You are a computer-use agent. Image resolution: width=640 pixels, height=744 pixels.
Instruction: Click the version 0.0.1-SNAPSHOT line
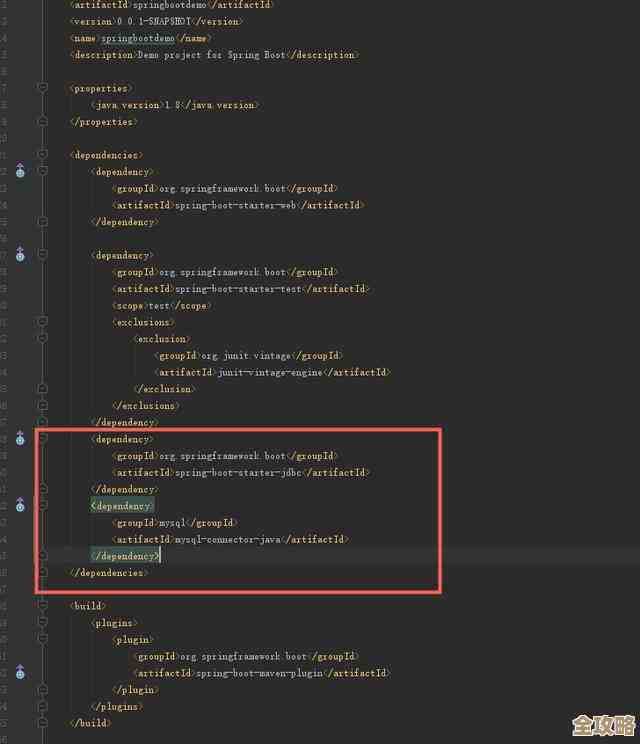[x=157, y=21]
